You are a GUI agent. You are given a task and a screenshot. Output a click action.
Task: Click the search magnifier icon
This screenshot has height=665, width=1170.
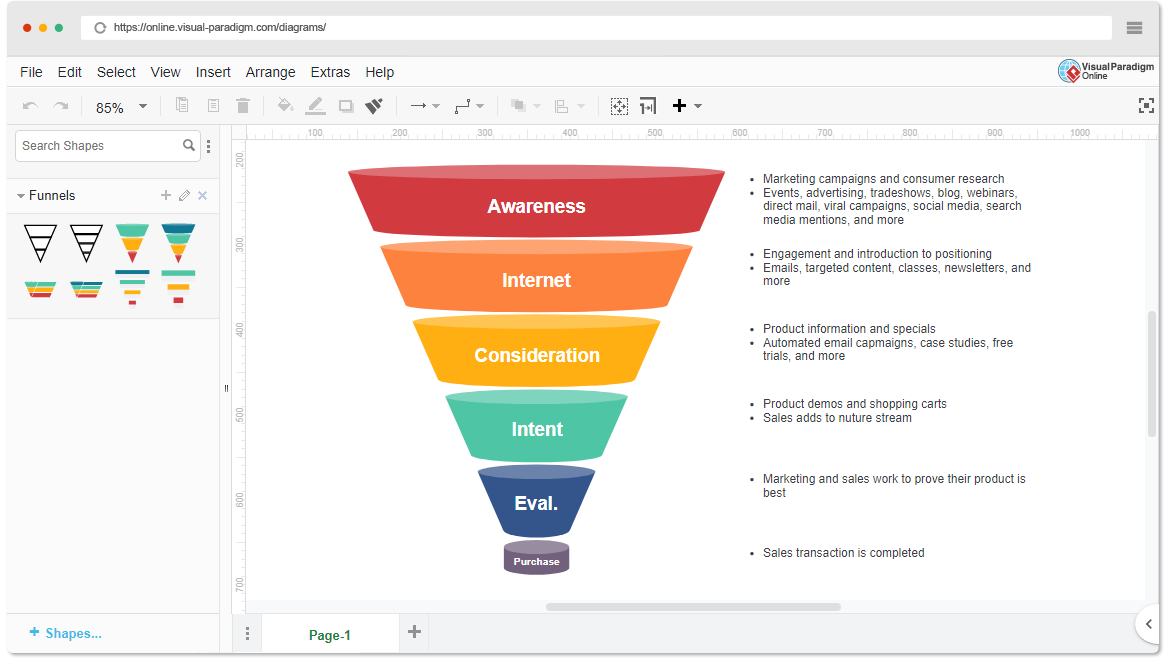(189, 146)
